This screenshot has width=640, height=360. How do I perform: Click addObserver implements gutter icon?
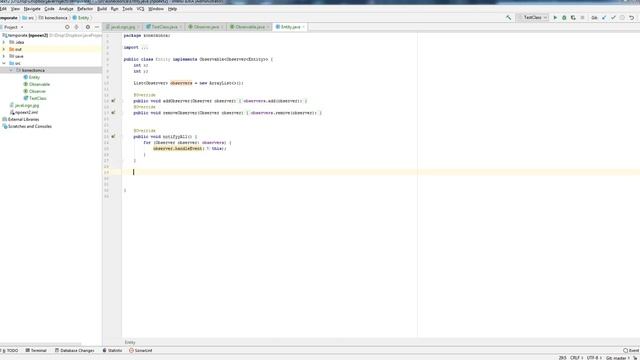(113, 101)
